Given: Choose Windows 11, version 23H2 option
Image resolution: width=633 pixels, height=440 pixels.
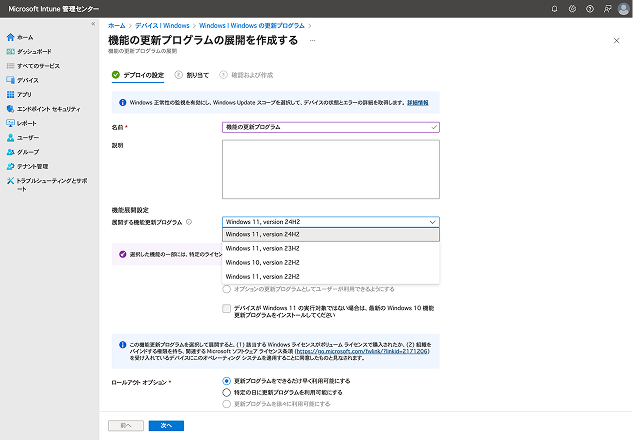Looking at the screenshot, I should (x=331, y=248).
